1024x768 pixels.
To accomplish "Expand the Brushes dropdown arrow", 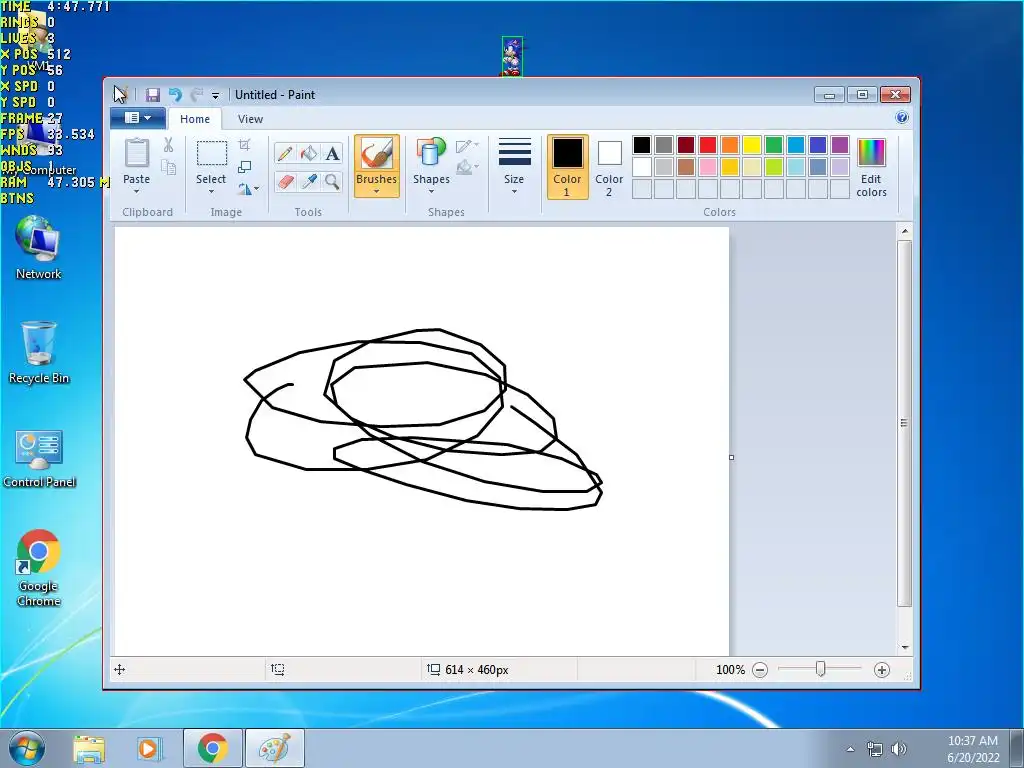I will click(x=377, y=191).
